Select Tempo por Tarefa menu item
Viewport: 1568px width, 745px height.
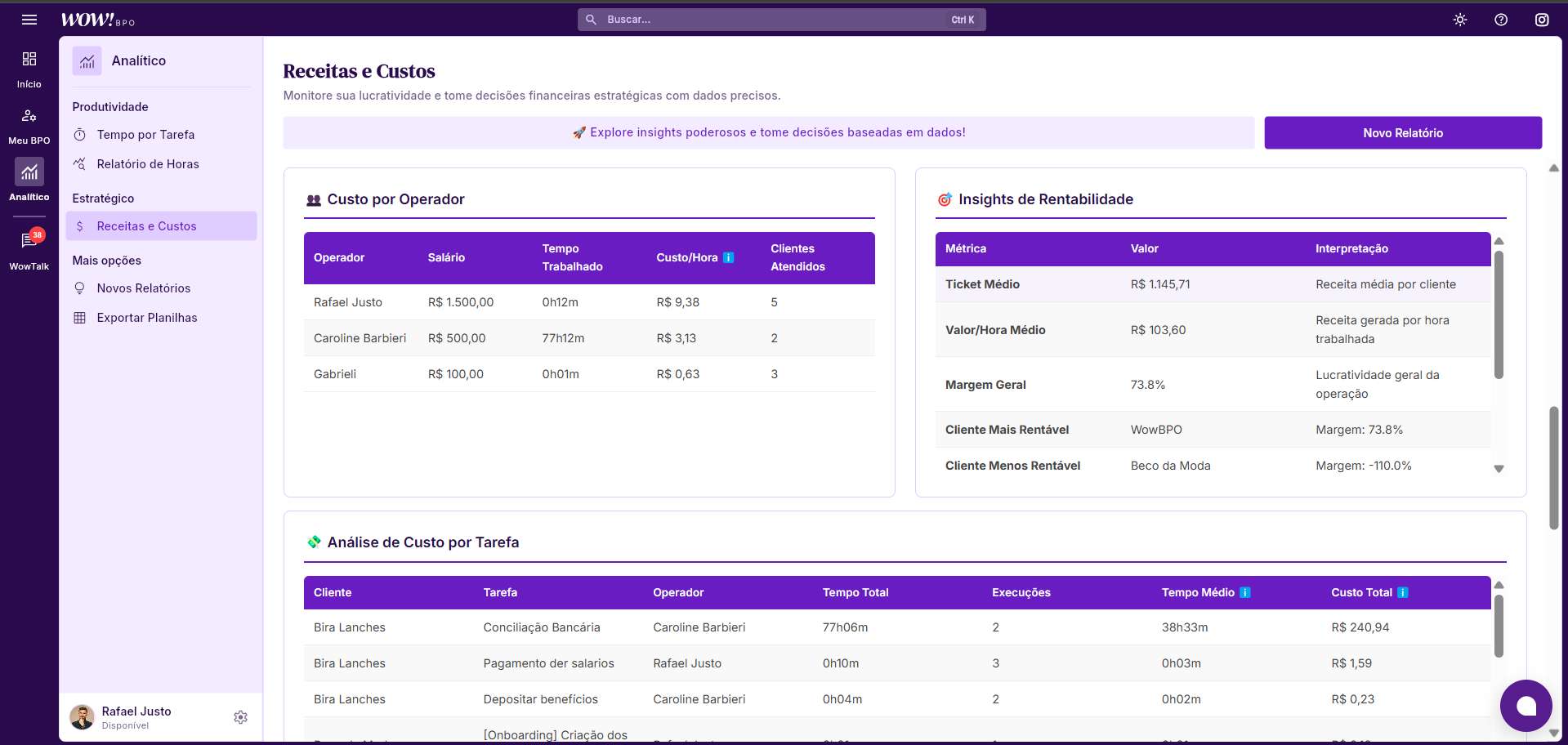pos(145,135)
